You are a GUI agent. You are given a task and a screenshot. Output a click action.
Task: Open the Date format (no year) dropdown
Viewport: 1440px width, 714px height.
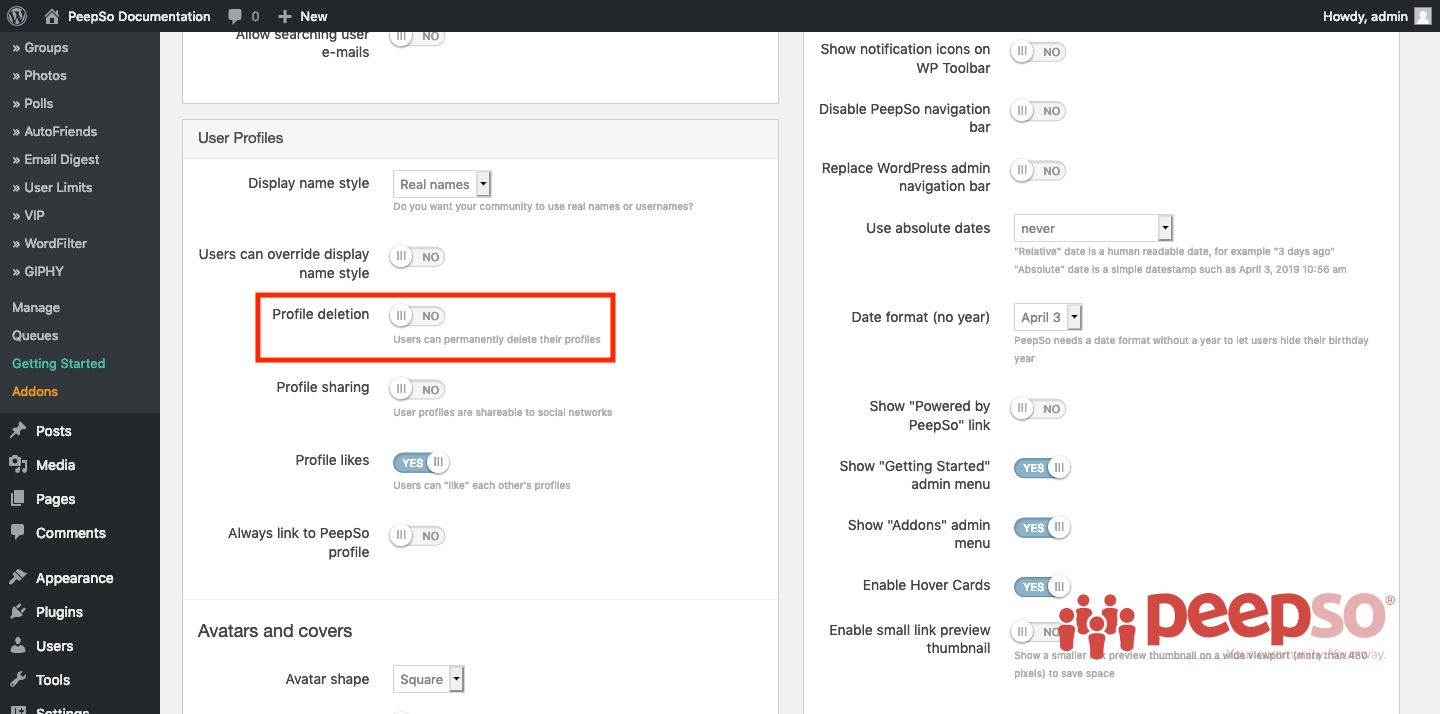1048,317
